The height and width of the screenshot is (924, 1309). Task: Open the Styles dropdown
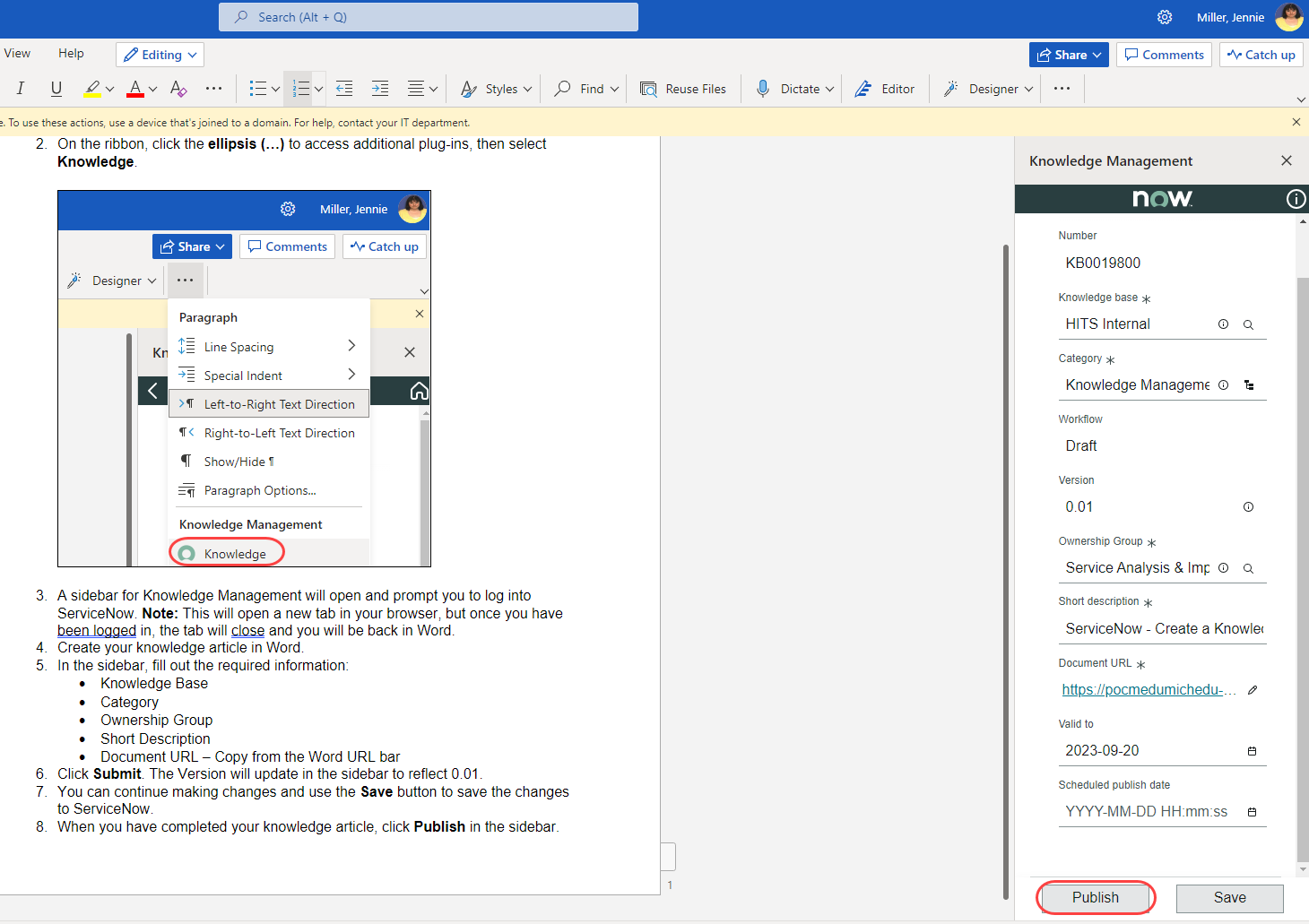pos(495,88)
